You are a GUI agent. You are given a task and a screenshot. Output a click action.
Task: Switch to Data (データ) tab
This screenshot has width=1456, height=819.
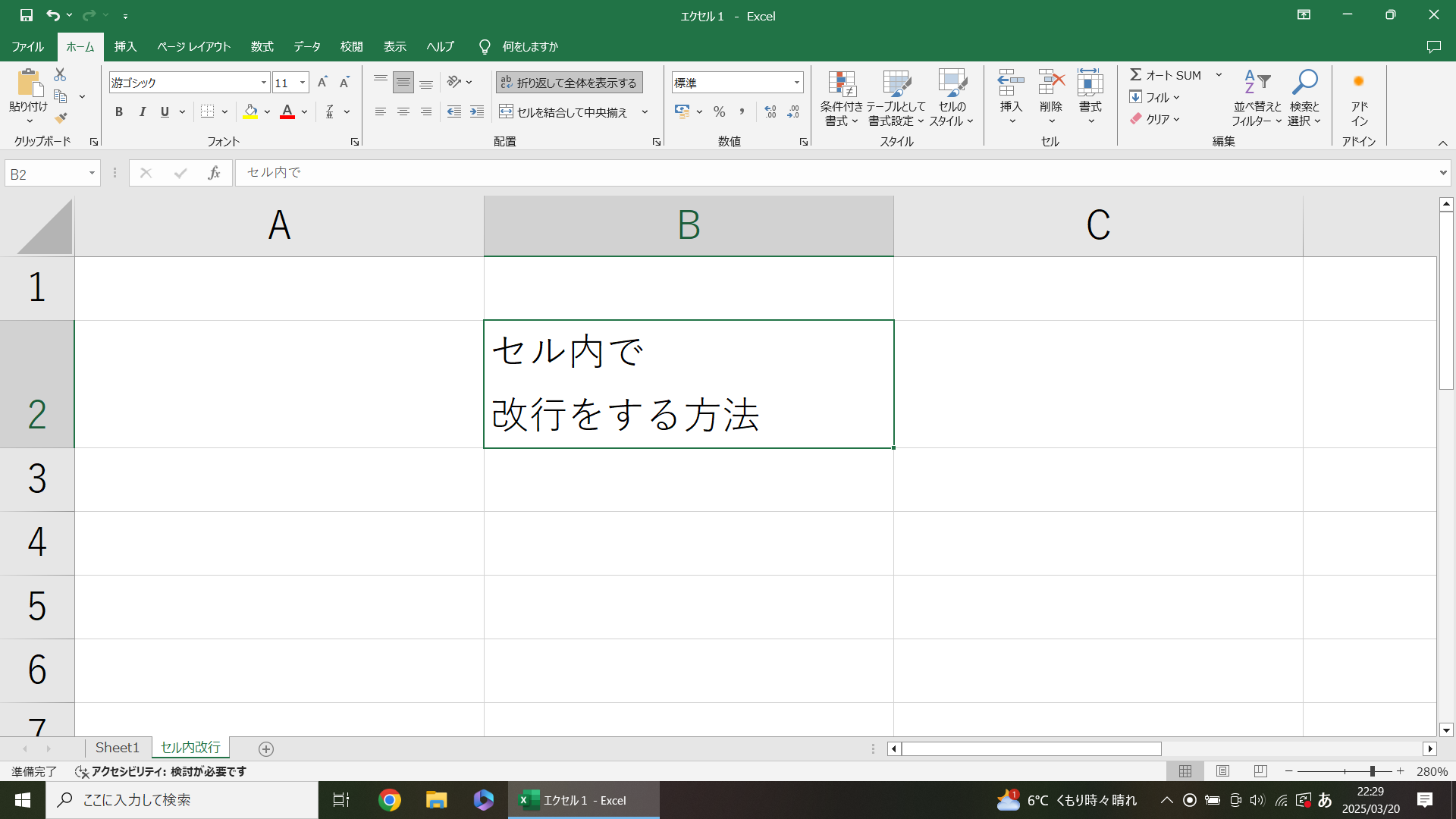307,46
